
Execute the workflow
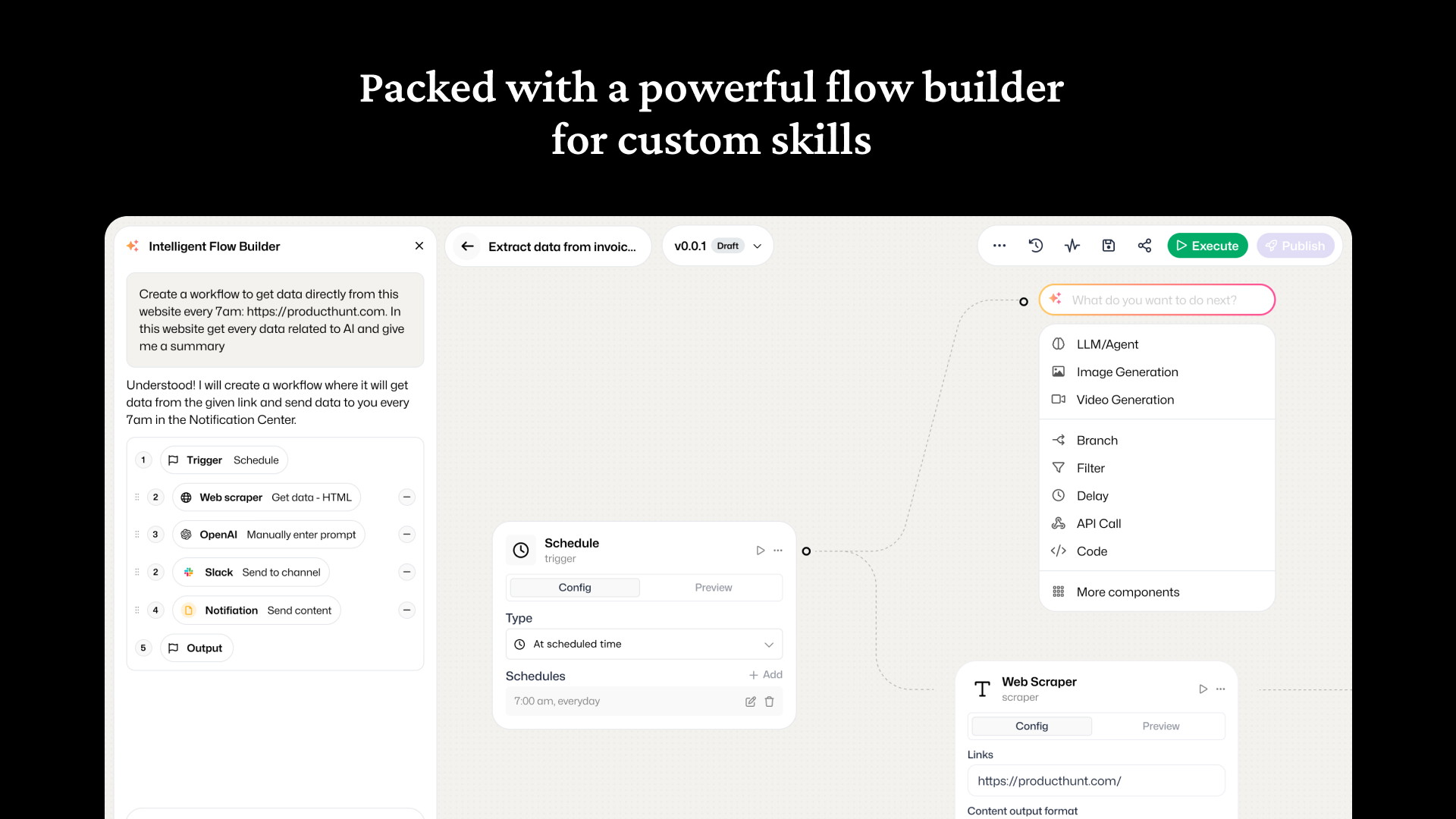[x=1207, y=245]
